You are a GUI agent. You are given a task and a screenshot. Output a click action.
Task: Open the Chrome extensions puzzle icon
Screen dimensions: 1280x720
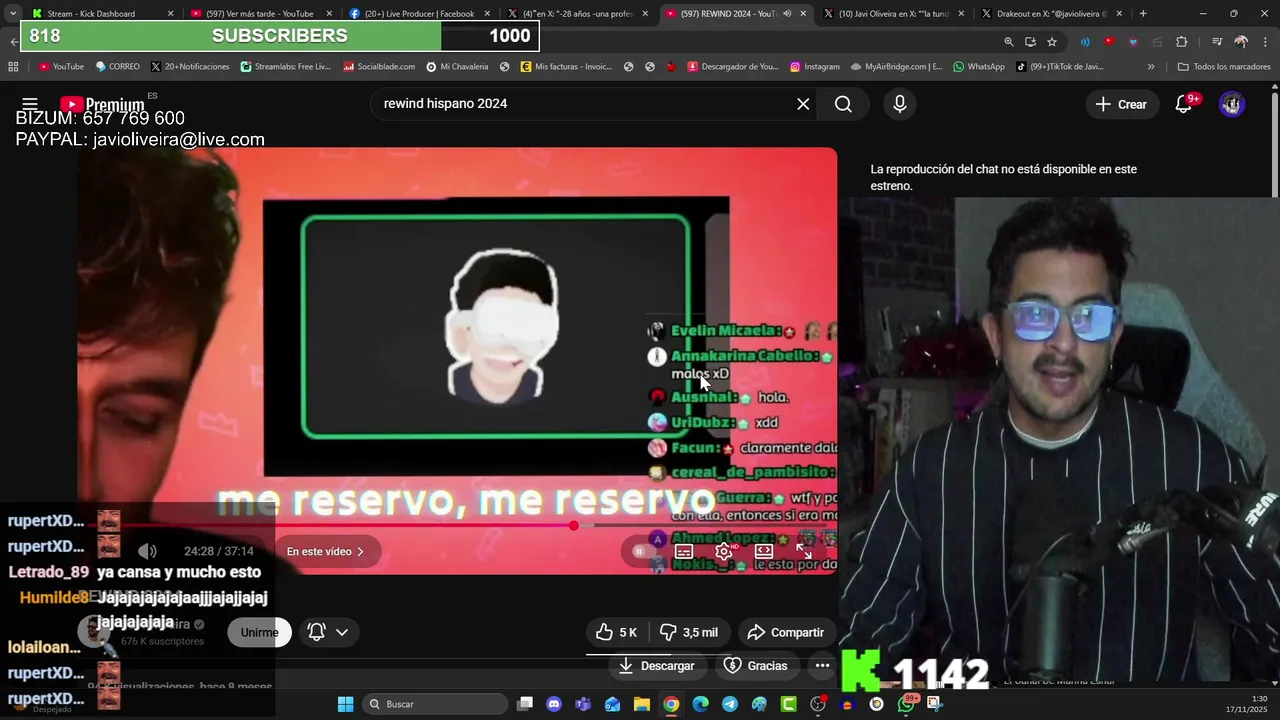[x=1181, y=42]
